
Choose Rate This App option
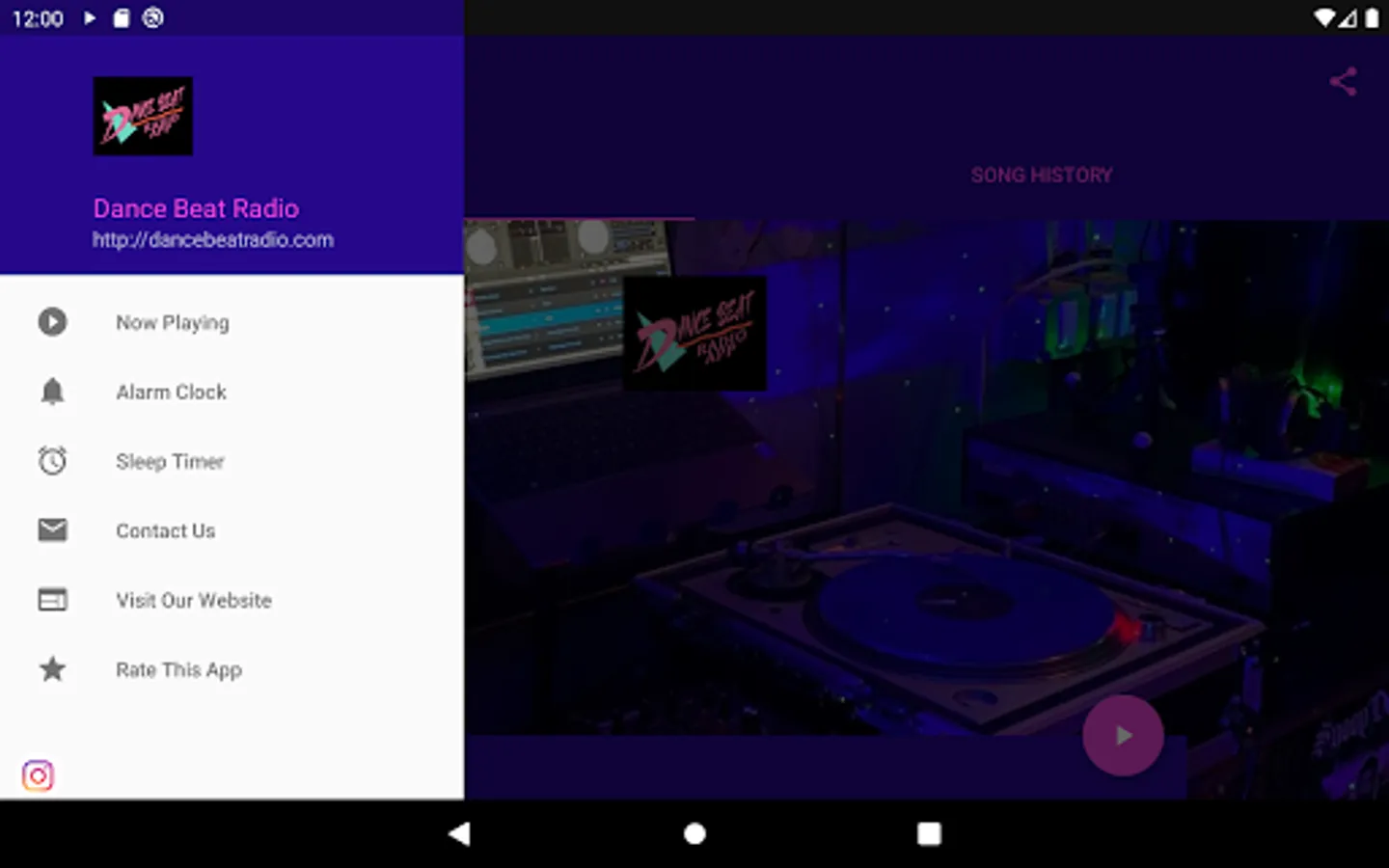coord(231,669)
